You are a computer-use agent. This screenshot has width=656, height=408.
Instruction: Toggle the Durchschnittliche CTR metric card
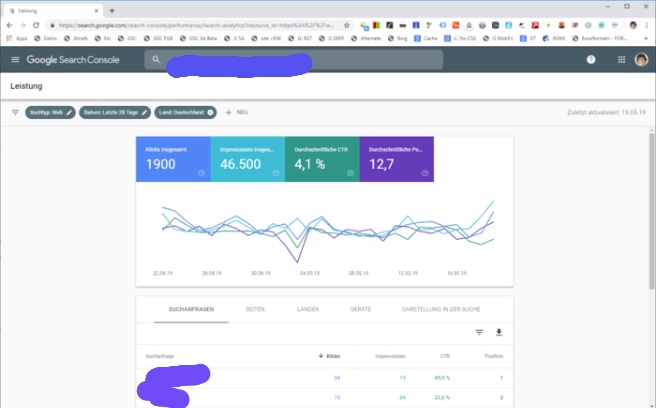coord(321,160)
